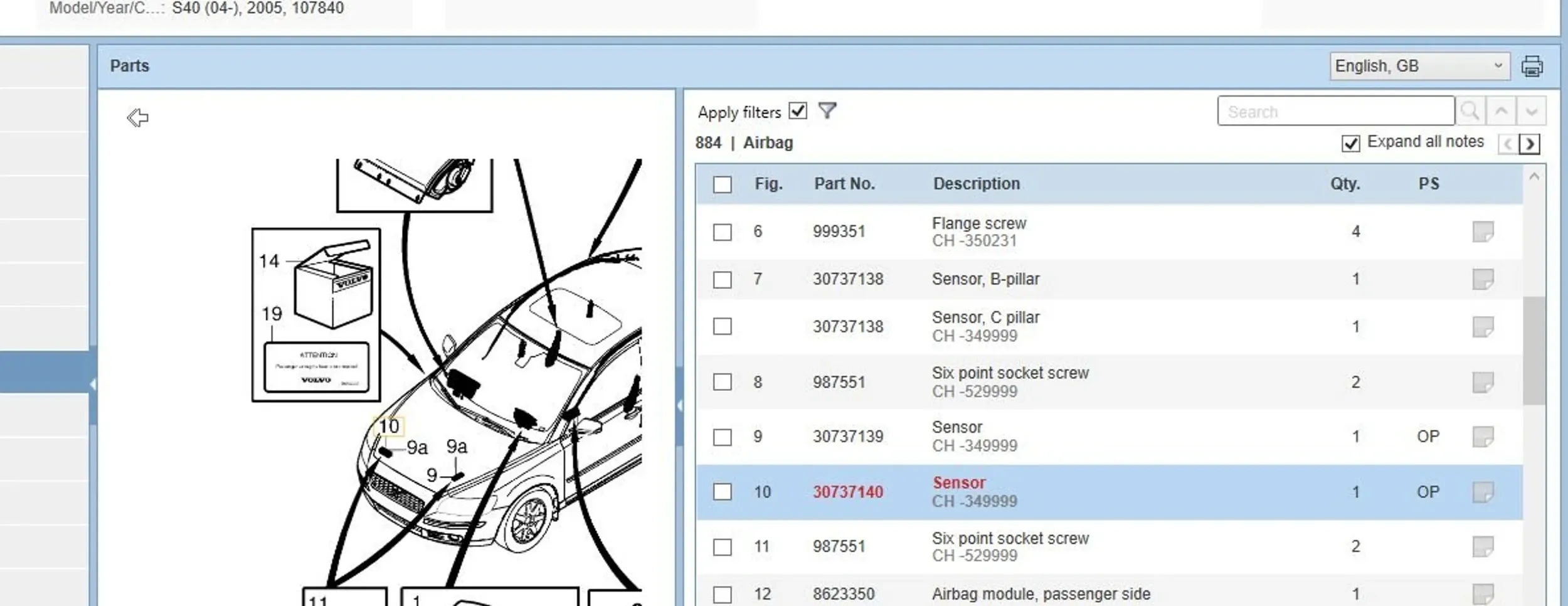This screenshot has width=1568, height=606.
Task: Toggle the Apply filters checkbox
Action: click(x=798, y=111)
